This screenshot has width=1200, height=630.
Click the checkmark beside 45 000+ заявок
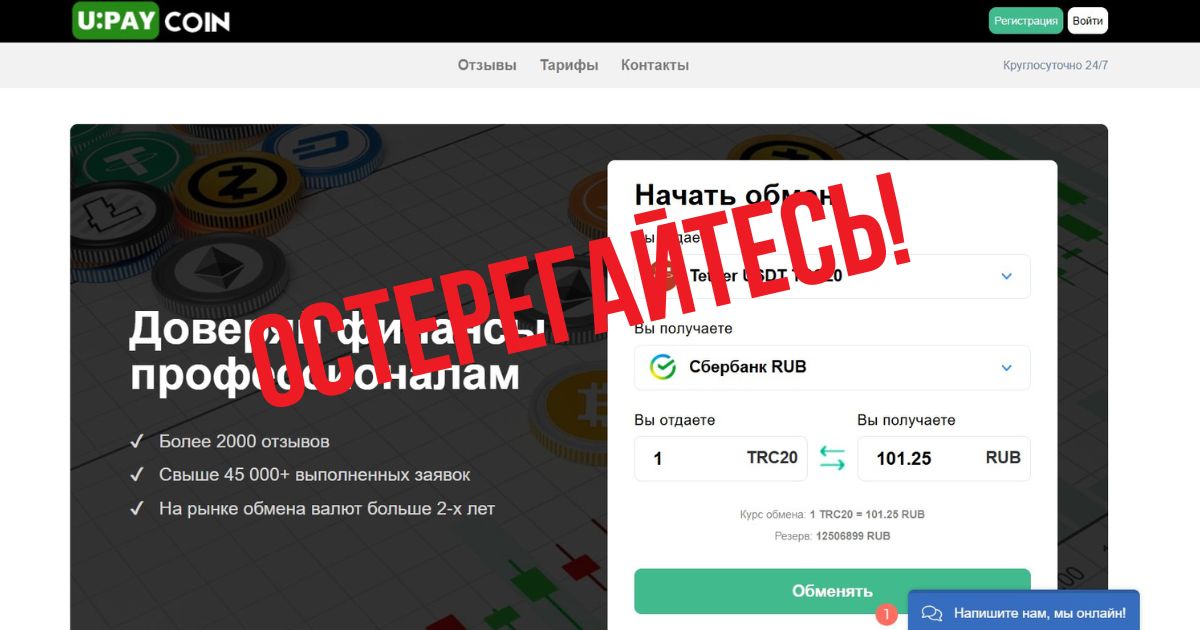click(x=137, y=475)
